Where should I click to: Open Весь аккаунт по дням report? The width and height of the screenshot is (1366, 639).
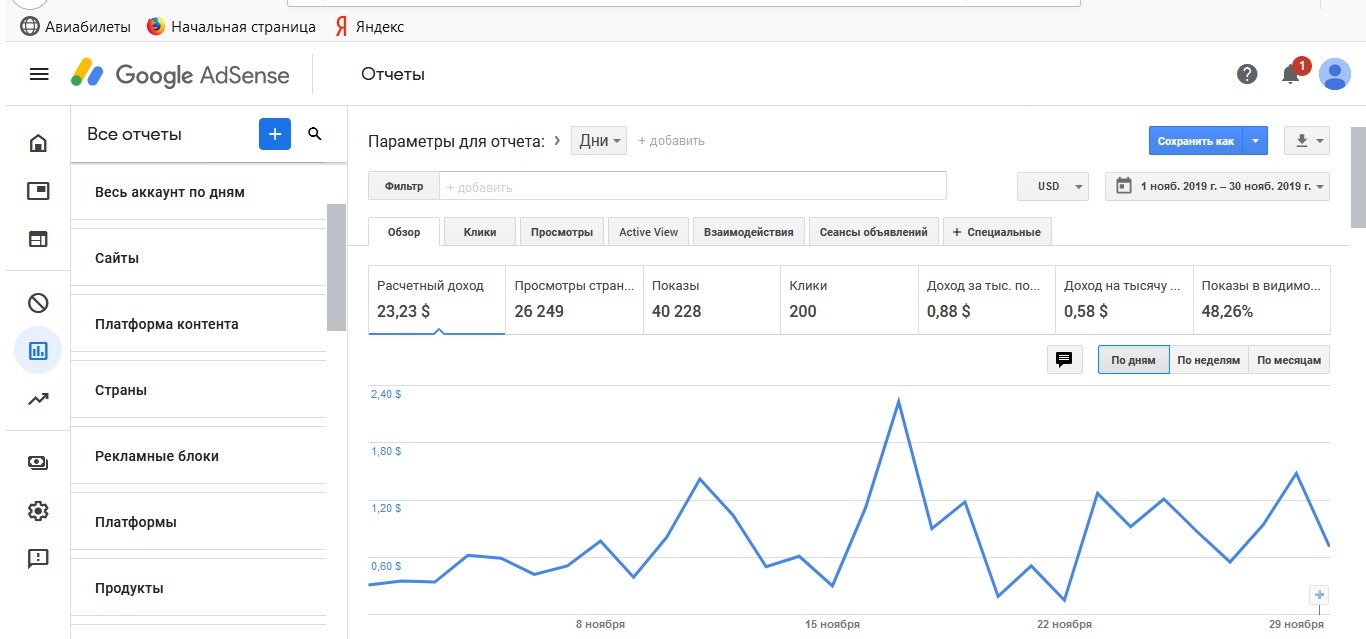pos(198,192)
